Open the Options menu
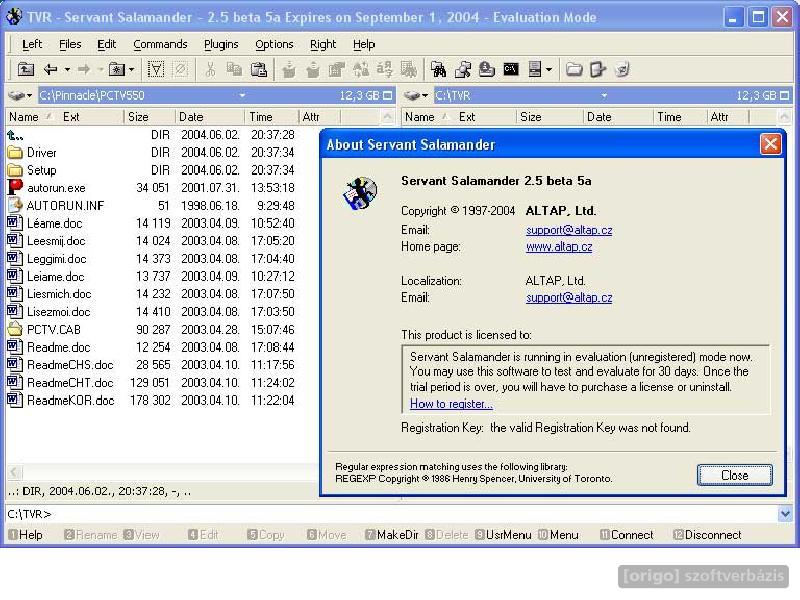 (274, 44)
